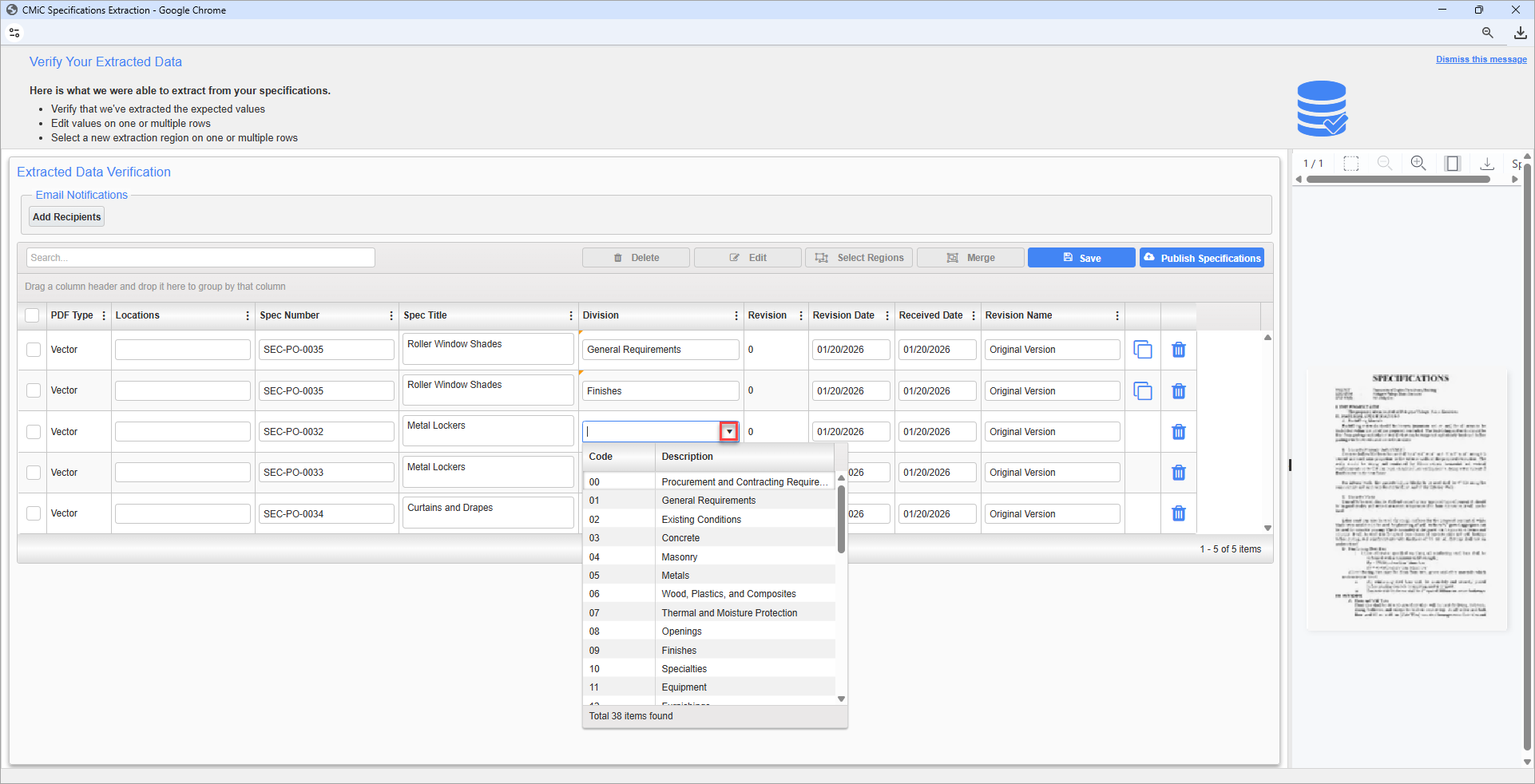Screen dimensions: 1535x784
Task: Duplicate the first Roller Window Shades row
Action: point(1143,350)
